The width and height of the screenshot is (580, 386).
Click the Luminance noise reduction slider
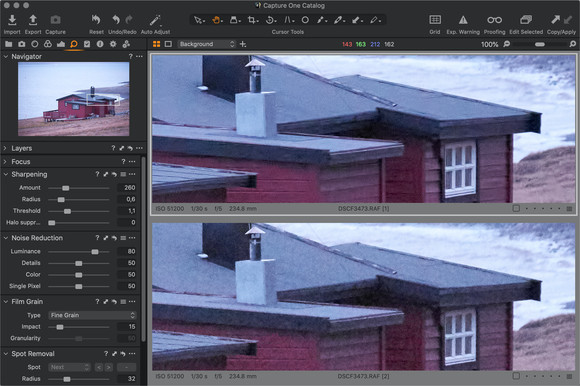(x=78, y=251)
